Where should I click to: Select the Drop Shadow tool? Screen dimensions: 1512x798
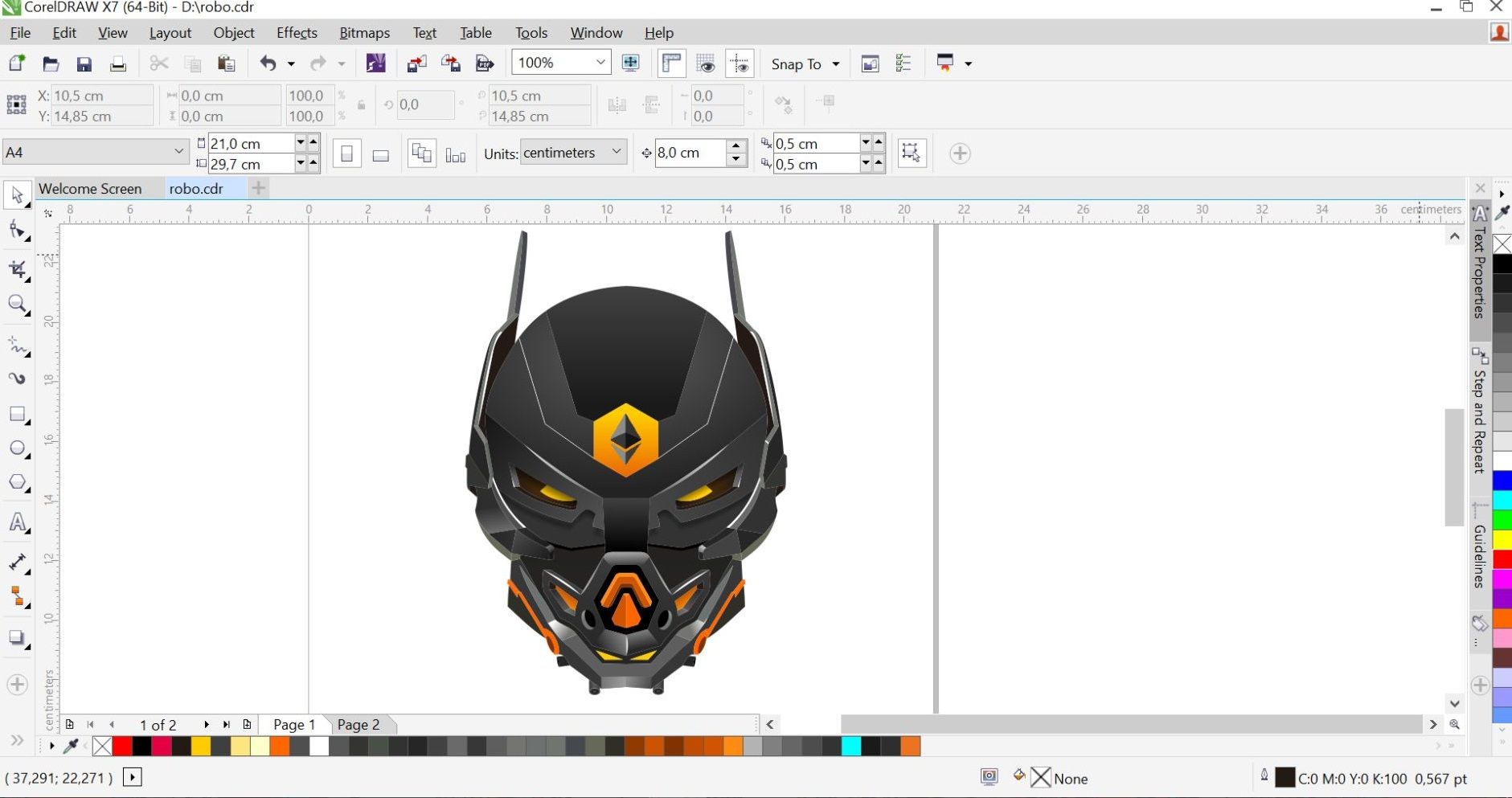[18, 638]
